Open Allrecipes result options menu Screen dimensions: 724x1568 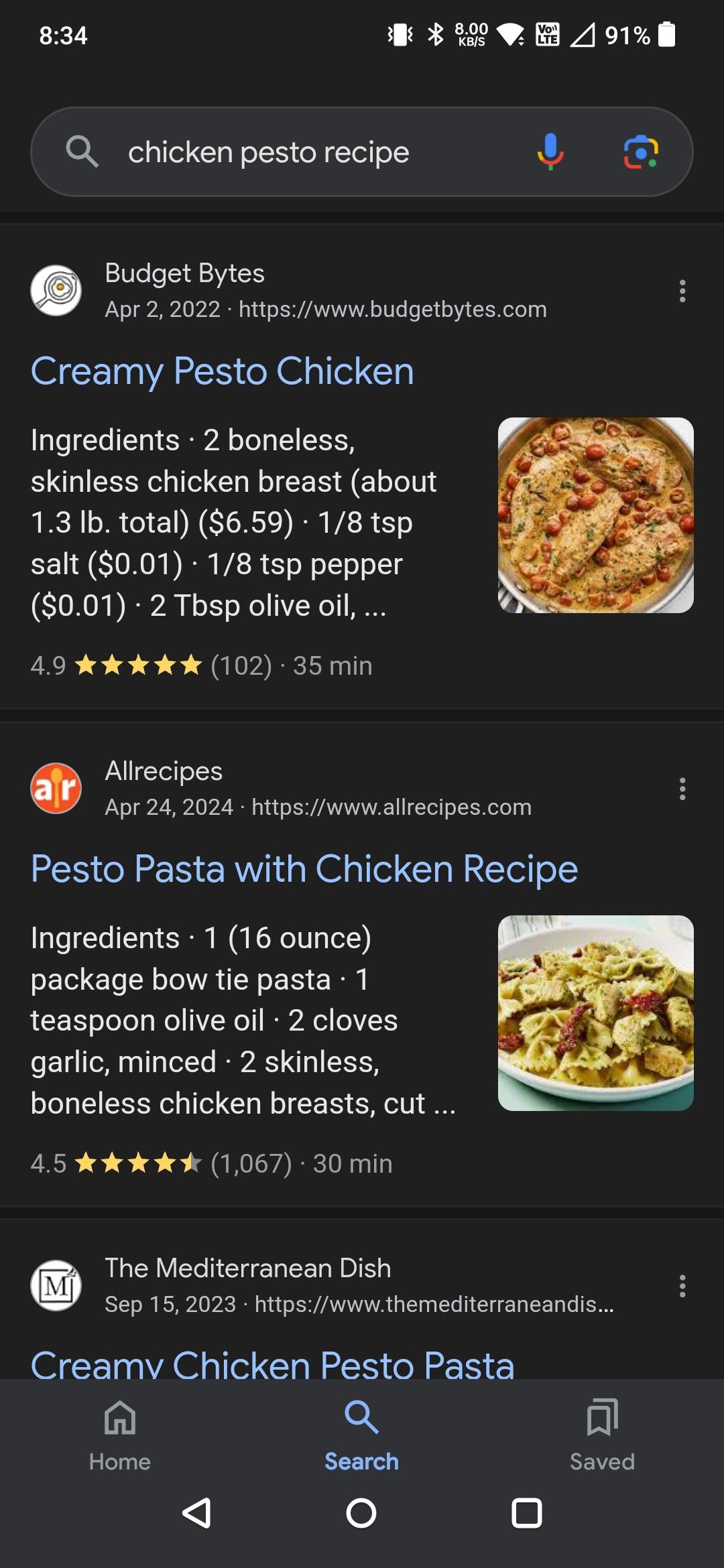click(x=682, y=789)
